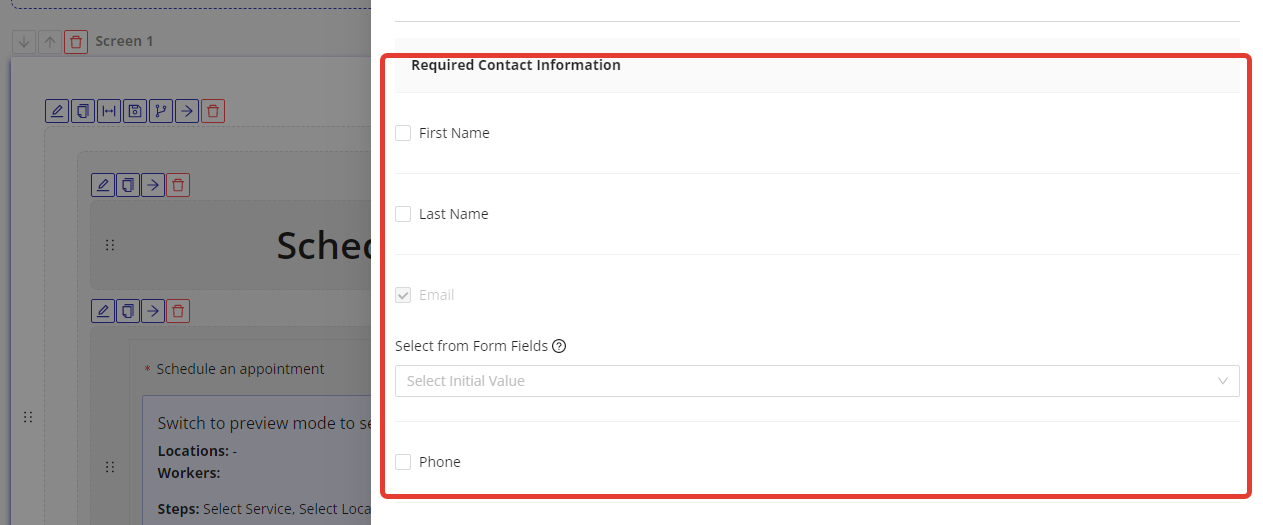1263x525 pixels.
Task: Delete Screen 1 using the red trash icon
Action: click(x=76, y=42)
